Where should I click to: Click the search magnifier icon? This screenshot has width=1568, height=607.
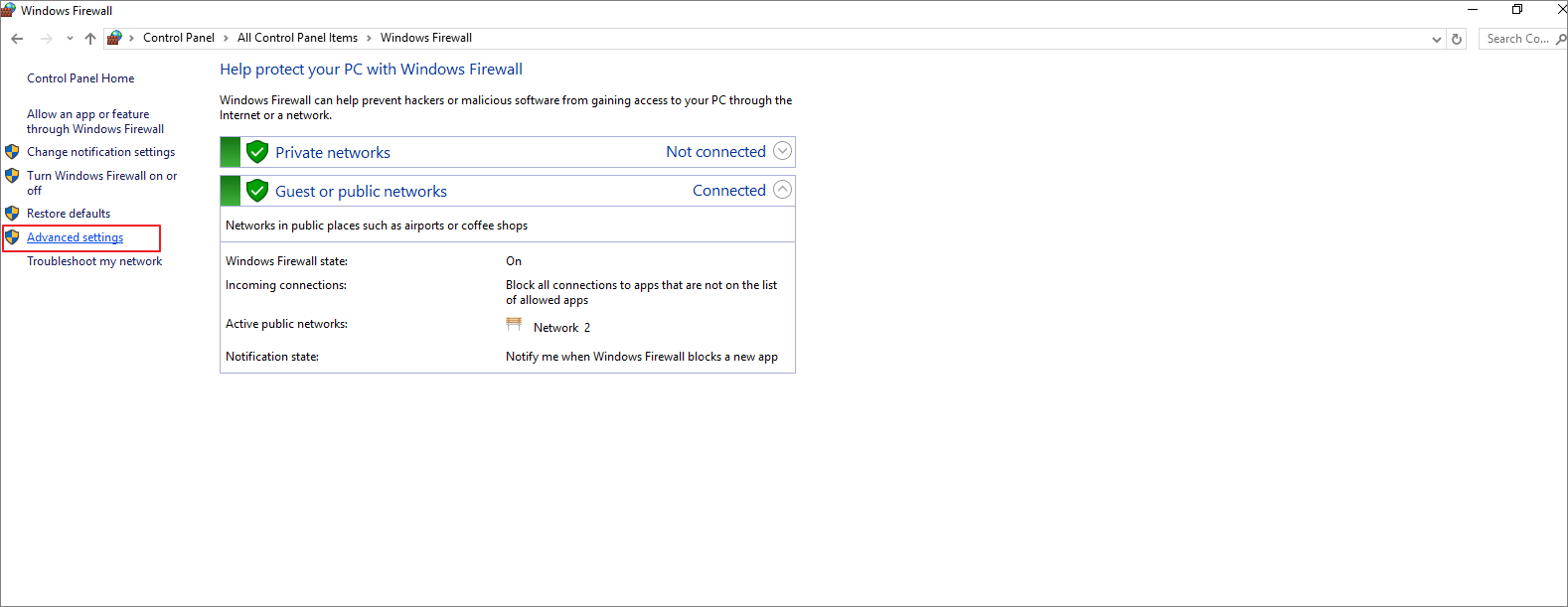tap(1561, 39)
